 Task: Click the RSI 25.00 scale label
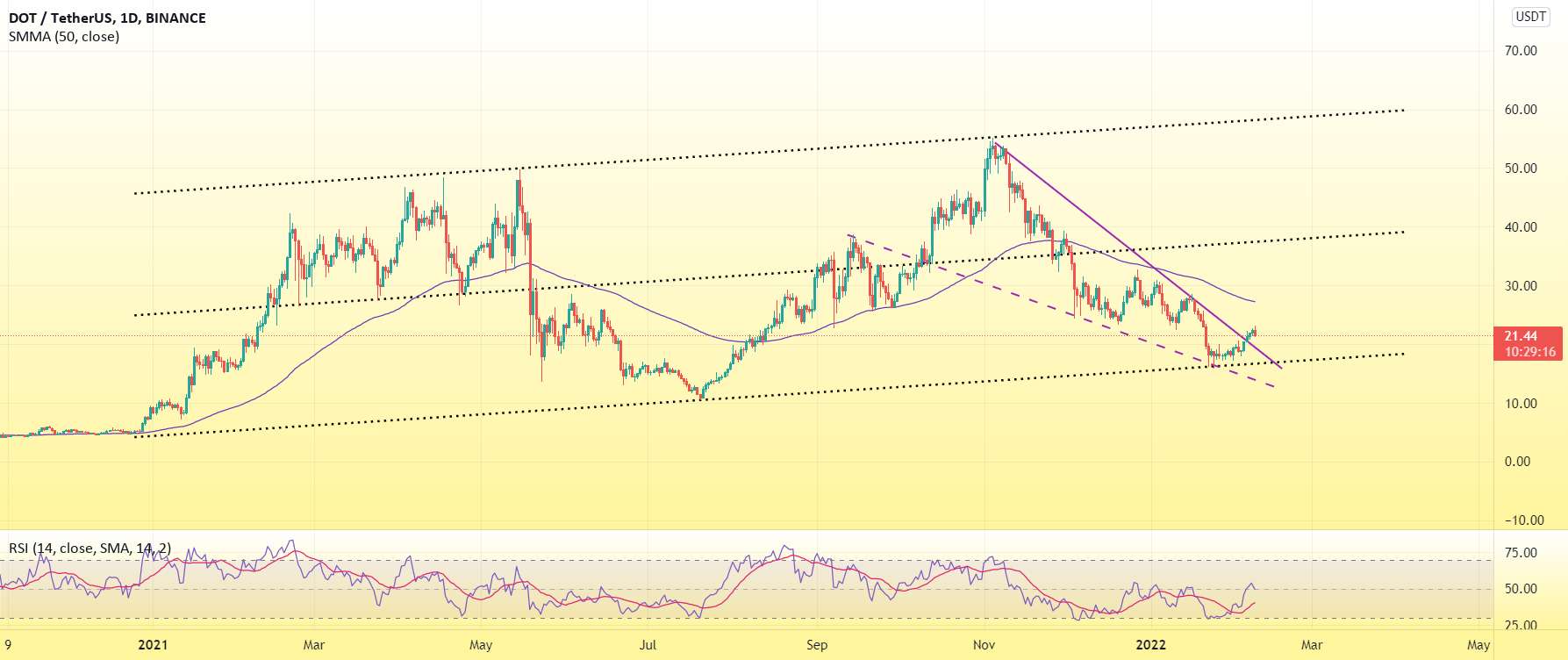point(1521,626)
